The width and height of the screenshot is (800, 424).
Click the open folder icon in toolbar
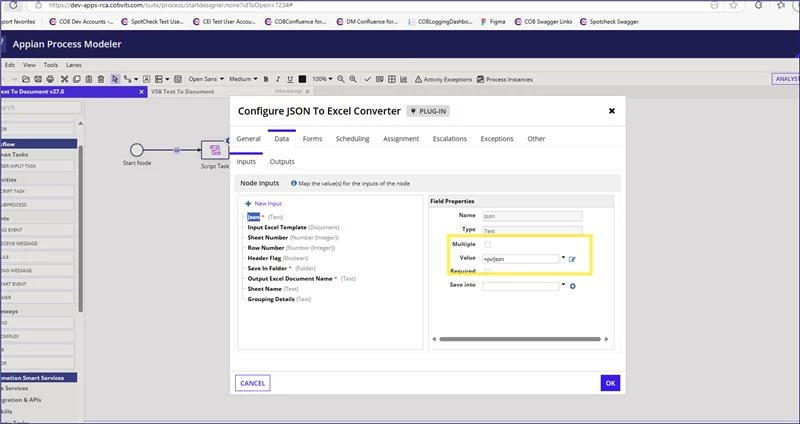tap(26, 79)
